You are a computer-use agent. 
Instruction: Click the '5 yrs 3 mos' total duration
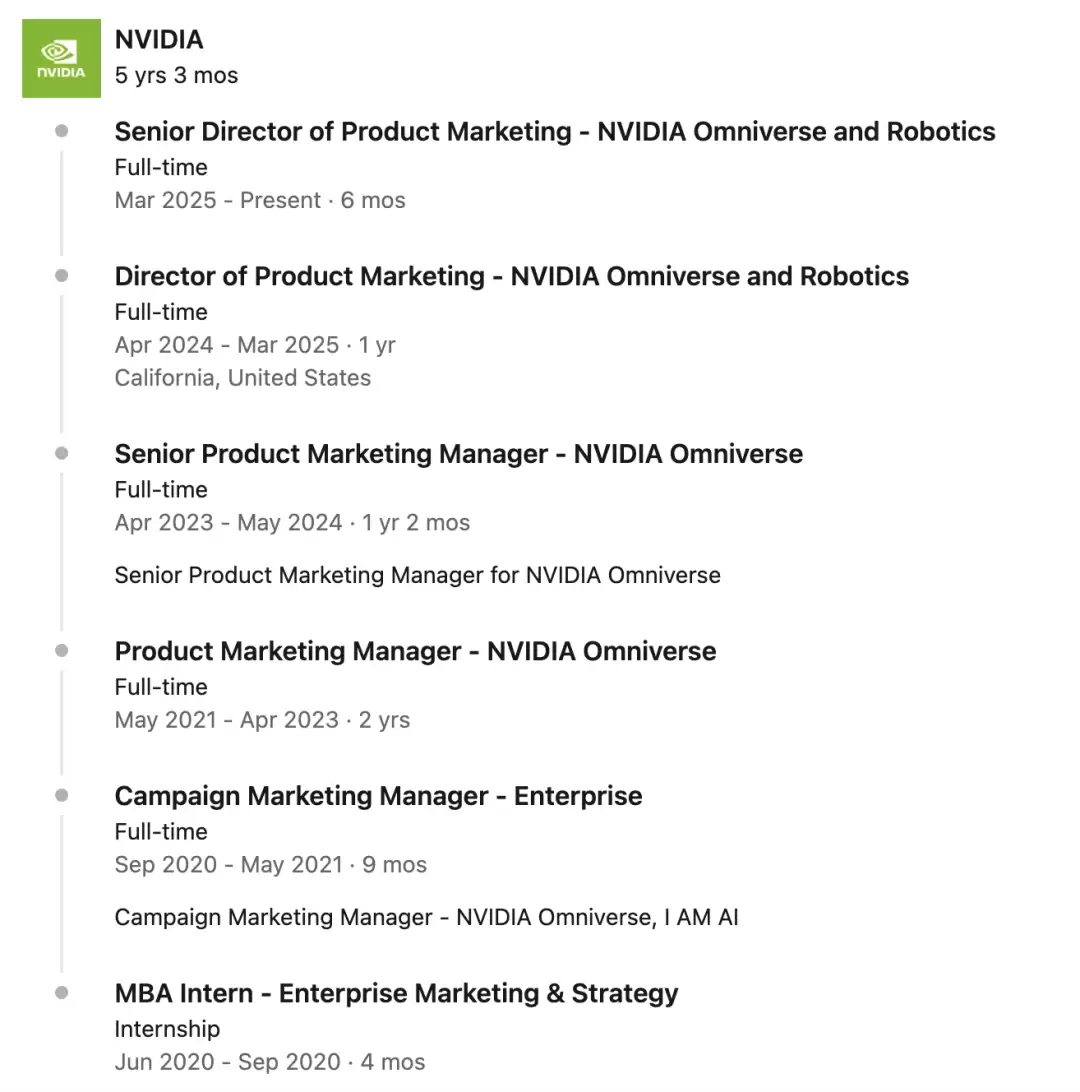(176, 75)
